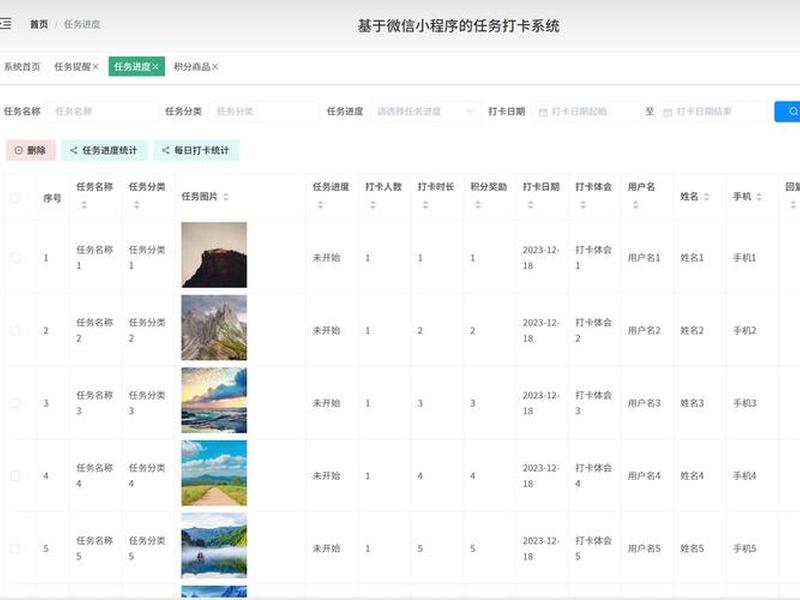Image resolution: width=800 pixels, height=600 pixels.
Task: Sort by 姓名 column
Action: point(707,196)
